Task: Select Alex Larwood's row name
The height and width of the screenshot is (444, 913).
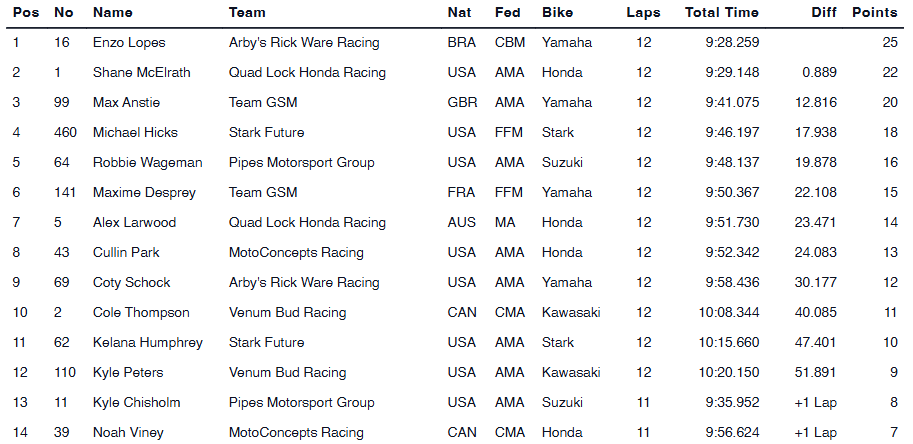Action: point(134,223)
